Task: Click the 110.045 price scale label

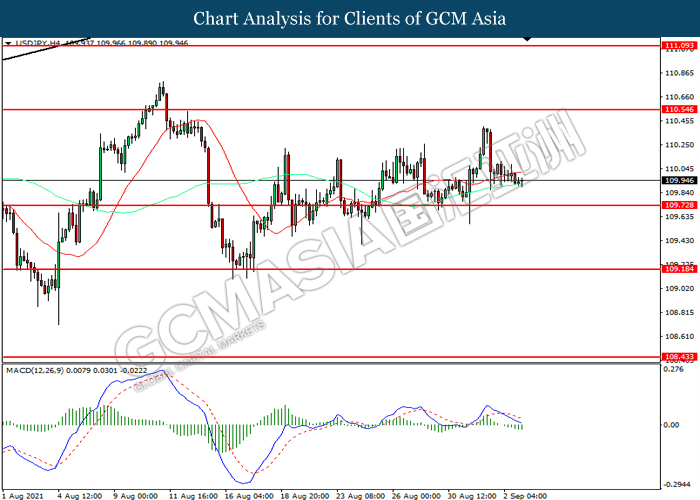Action: pos(679,169)
